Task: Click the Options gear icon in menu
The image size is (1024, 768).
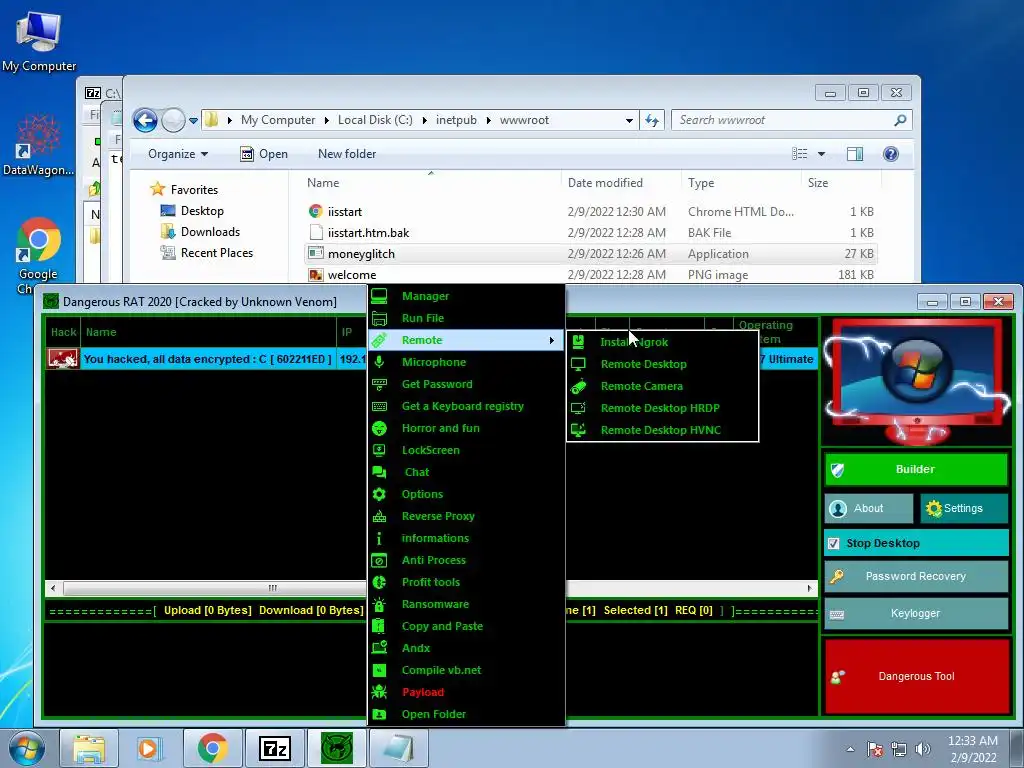Action: coord(379,494)
